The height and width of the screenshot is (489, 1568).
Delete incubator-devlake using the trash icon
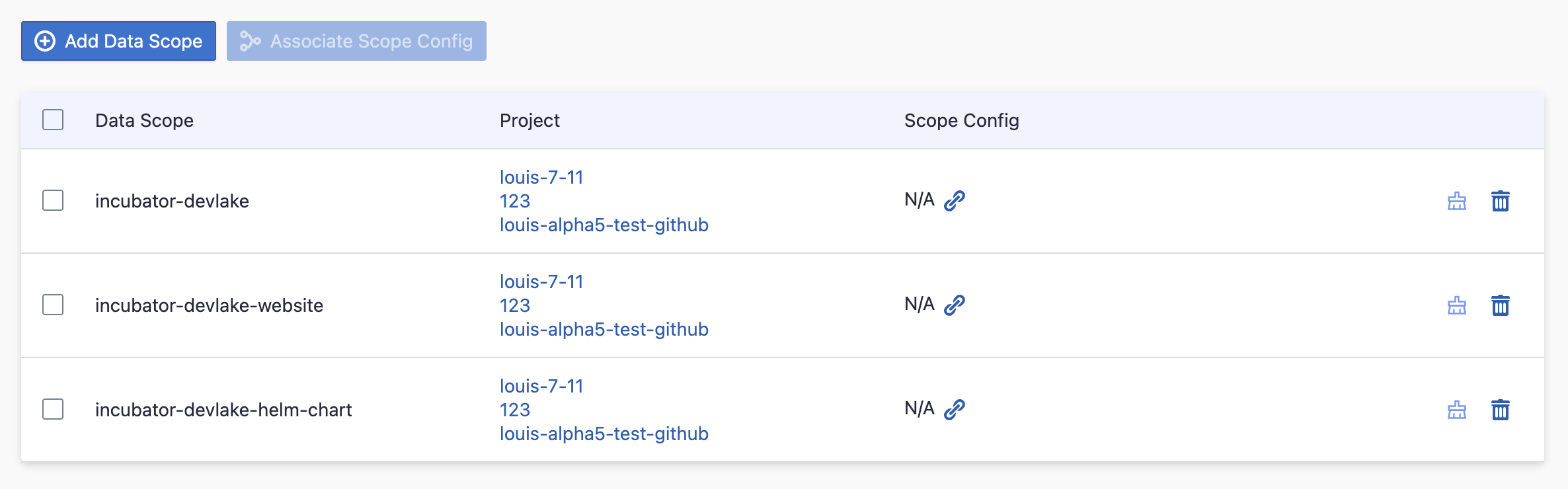(1501, 202)
